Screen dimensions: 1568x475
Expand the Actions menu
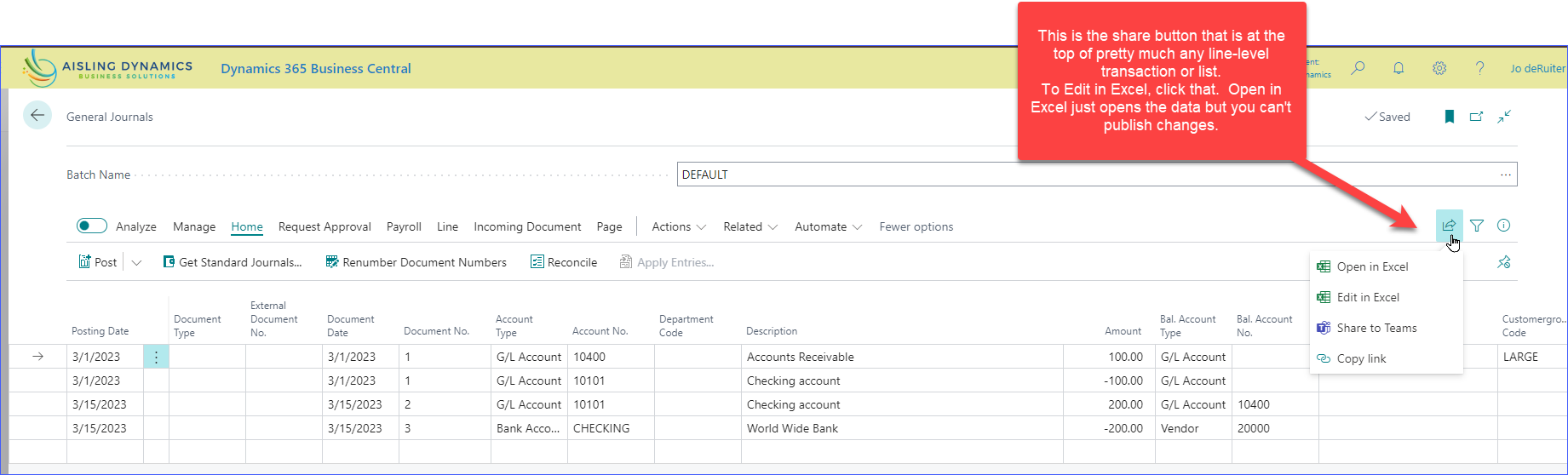click(679, 226)
